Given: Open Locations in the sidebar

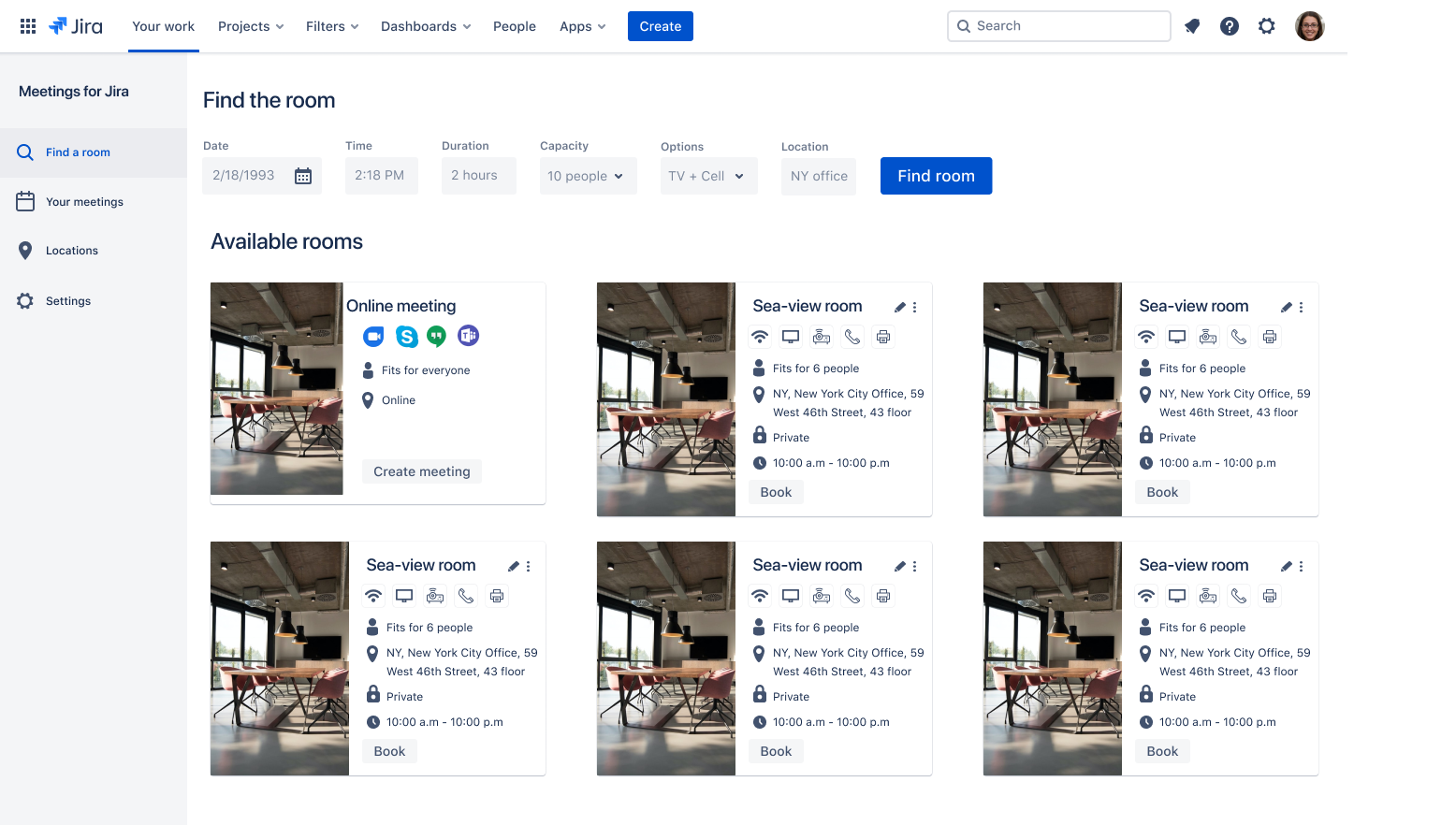Looking at the screenshot, I should pos(72,251).
